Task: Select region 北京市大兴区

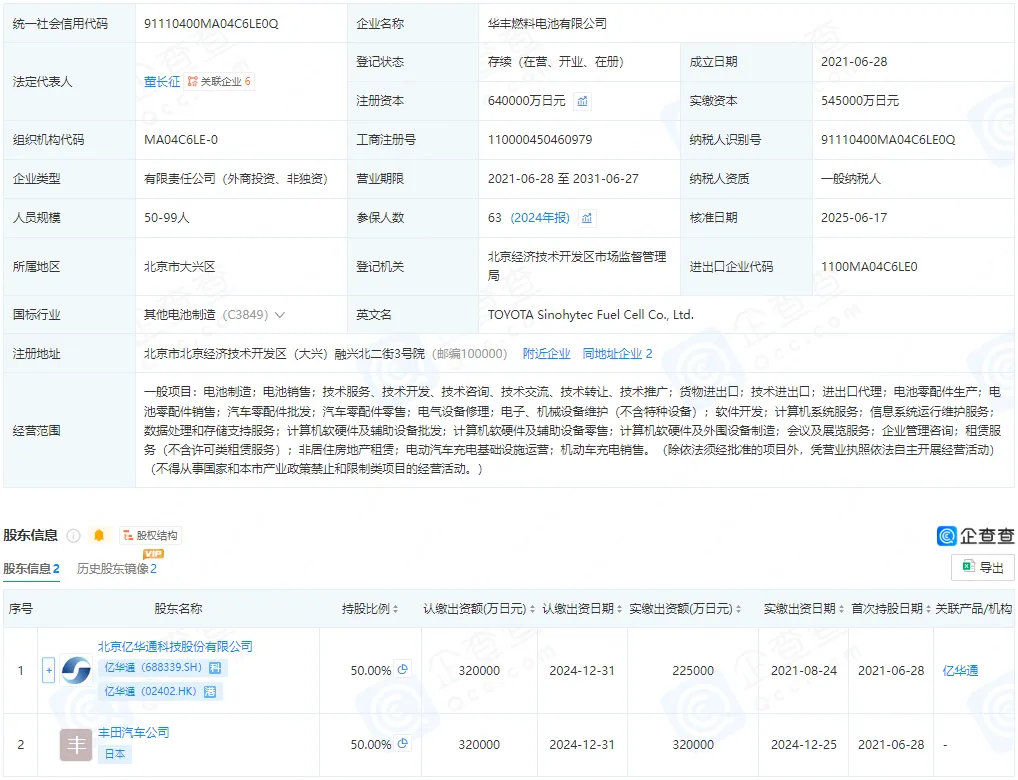Action: tap(180, 267)
